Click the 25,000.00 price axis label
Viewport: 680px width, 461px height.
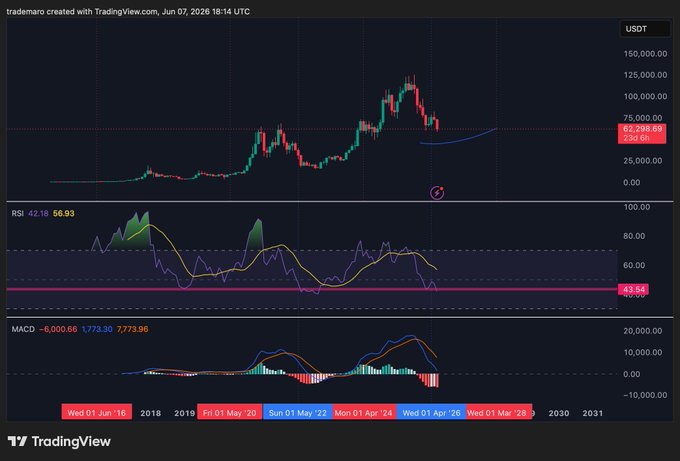(643, 160)
